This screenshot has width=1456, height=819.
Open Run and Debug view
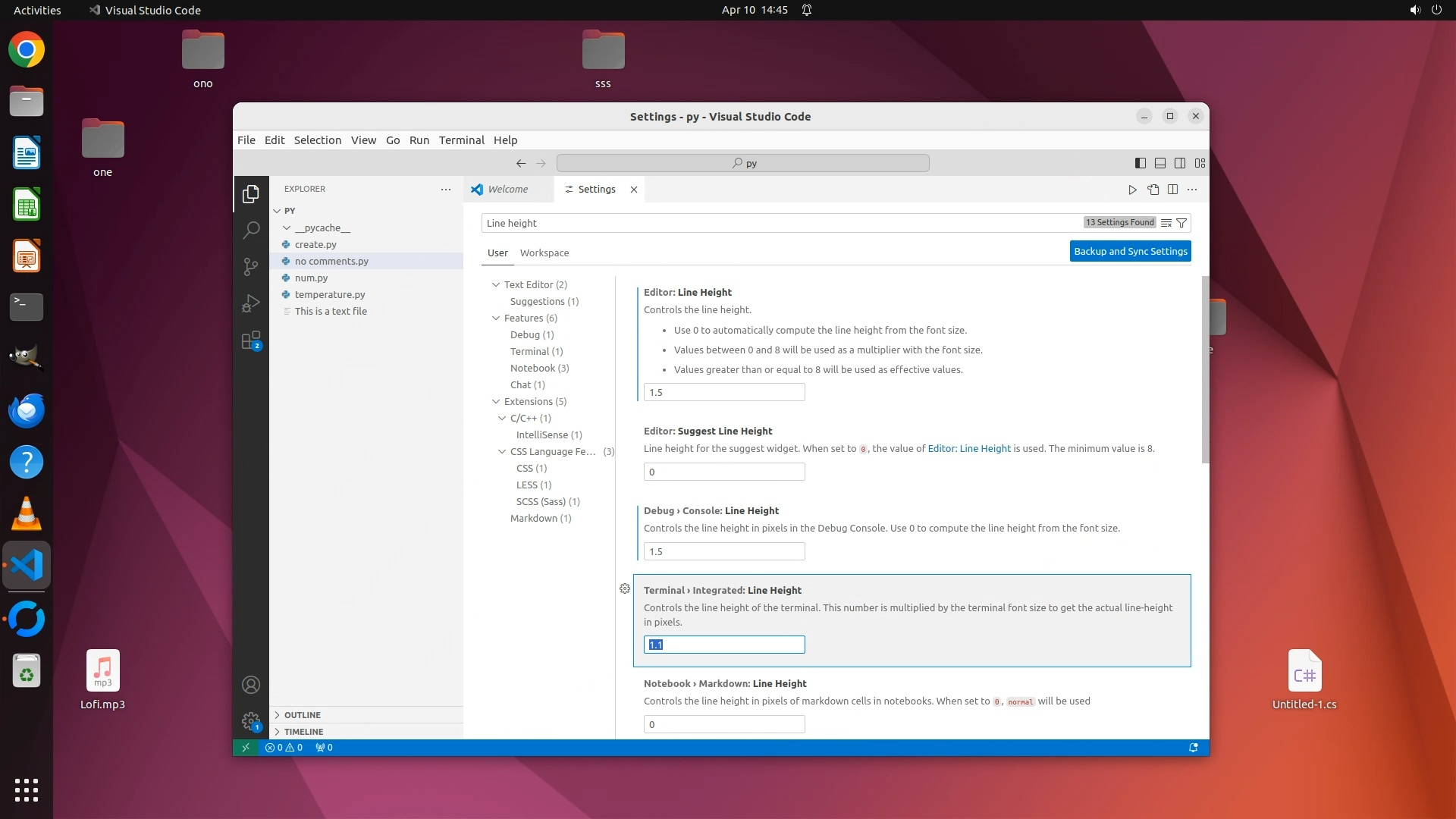(251, 303)
